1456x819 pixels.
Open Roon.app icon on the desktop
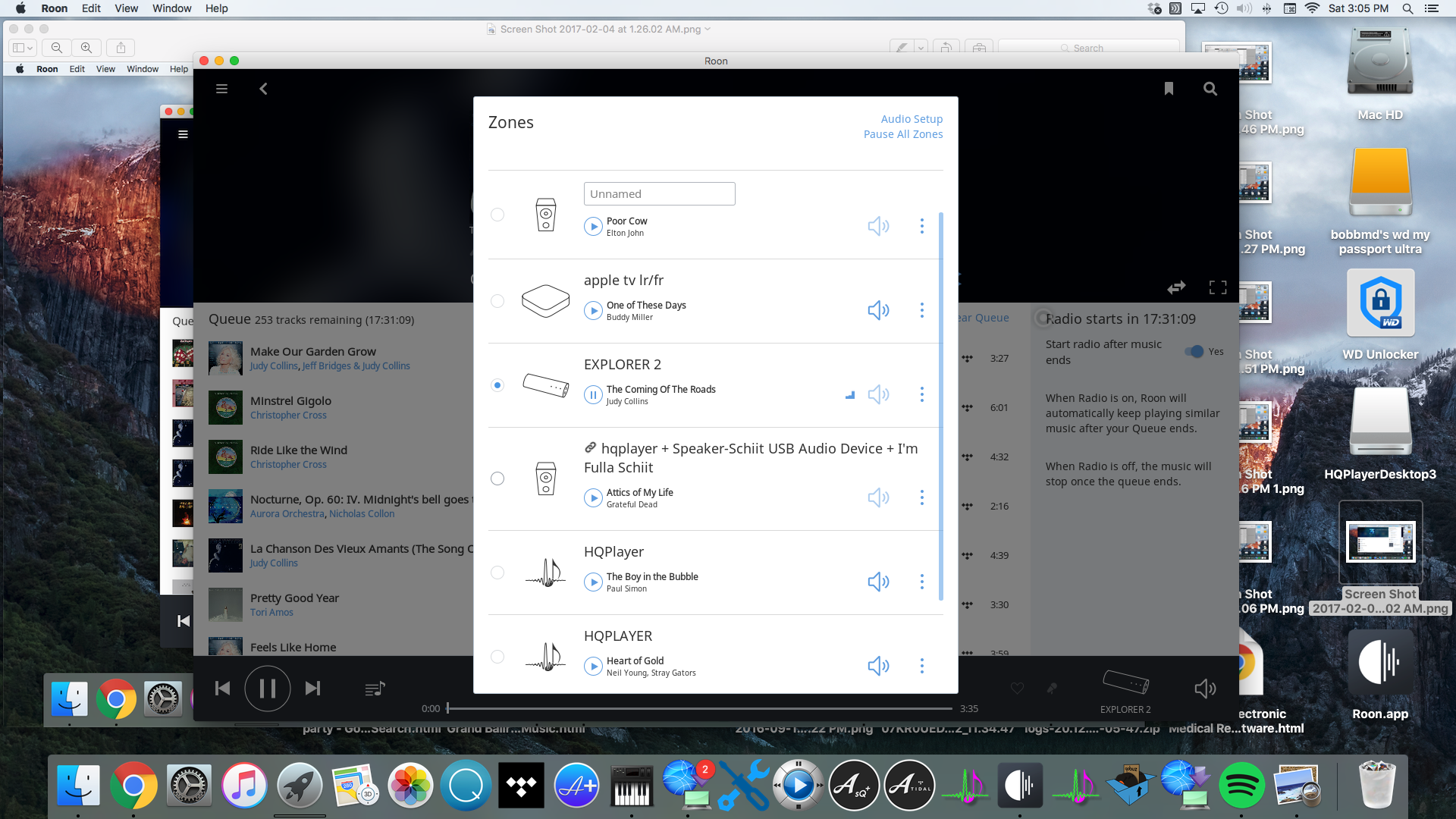(x=1380, y=675)
